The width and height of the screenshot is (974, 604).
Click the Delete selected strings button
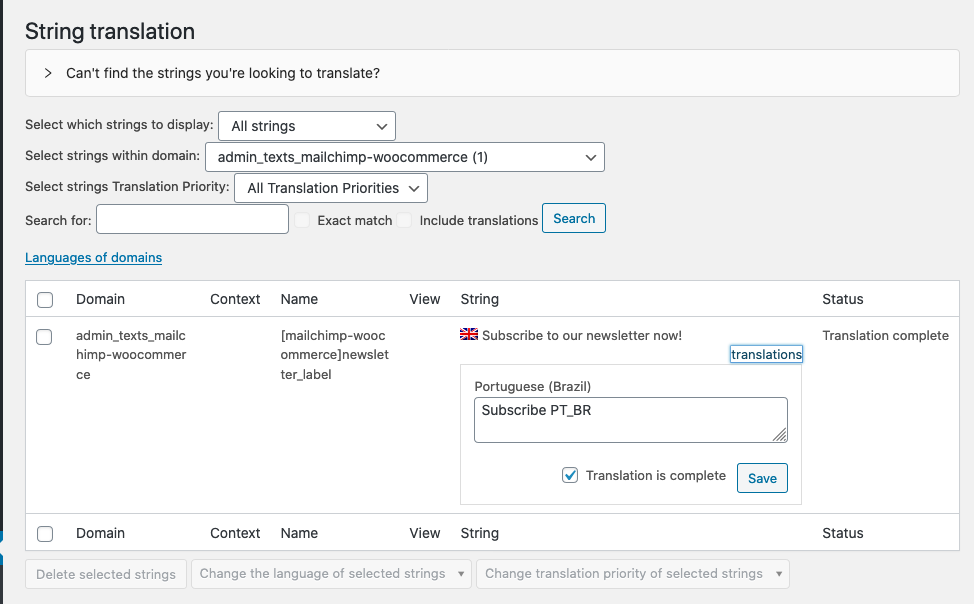[x=106, y=574]
